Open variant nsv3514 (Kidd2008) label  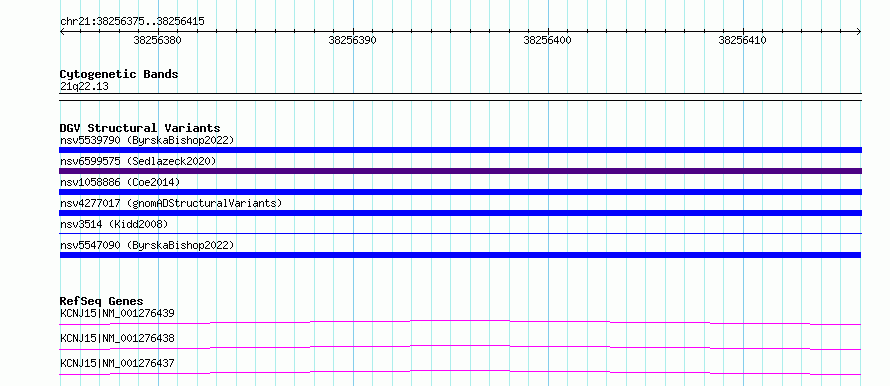click(x=114, y=224)
